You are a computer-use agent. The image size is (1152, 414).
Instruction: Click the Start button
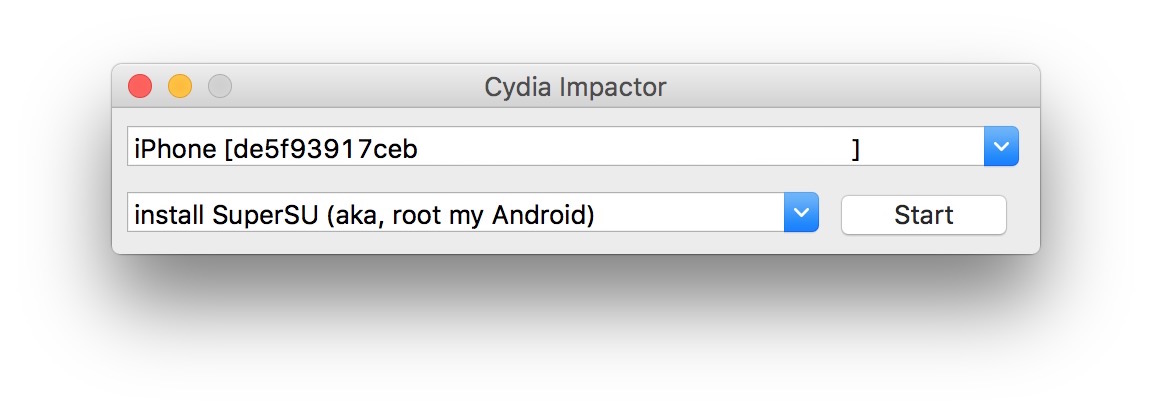coord(923,215)
